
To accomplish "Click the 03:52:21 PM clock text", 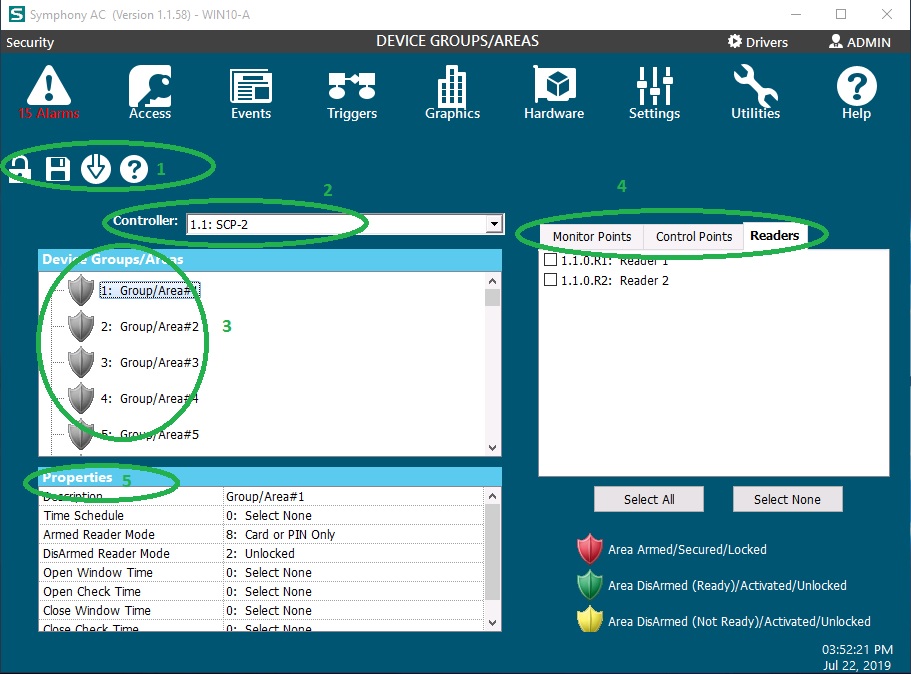I will coord(857,649).
